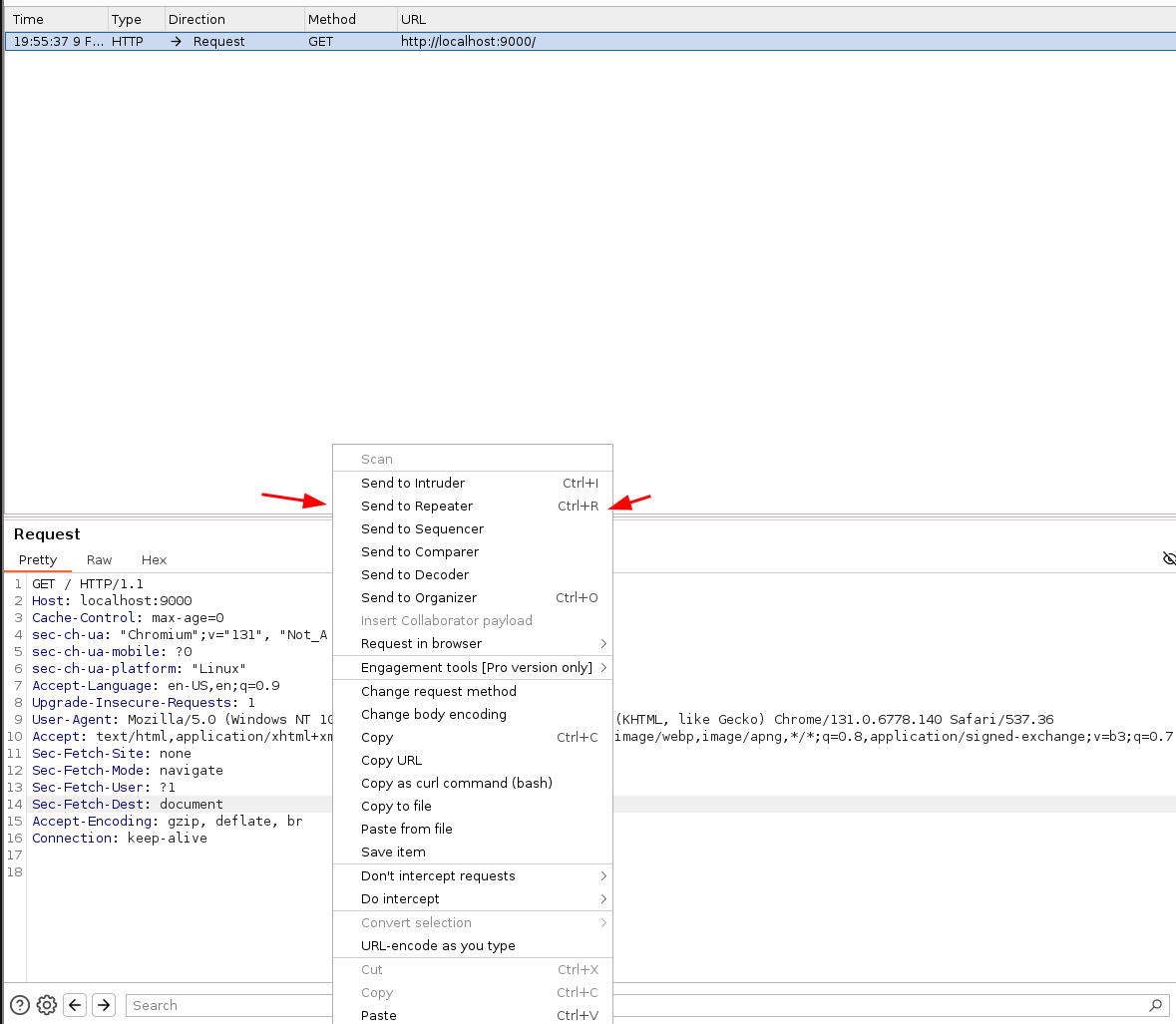Click the Search input field

point(229,1005)
